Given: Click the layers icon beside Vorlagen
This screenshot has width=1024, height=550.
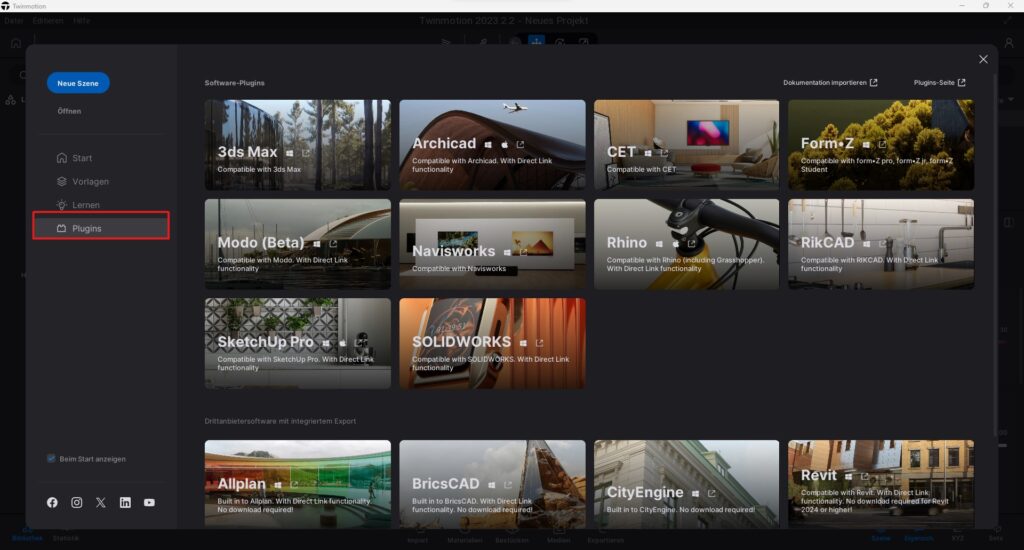Looking at the screenshot, I should pos(61,182).
